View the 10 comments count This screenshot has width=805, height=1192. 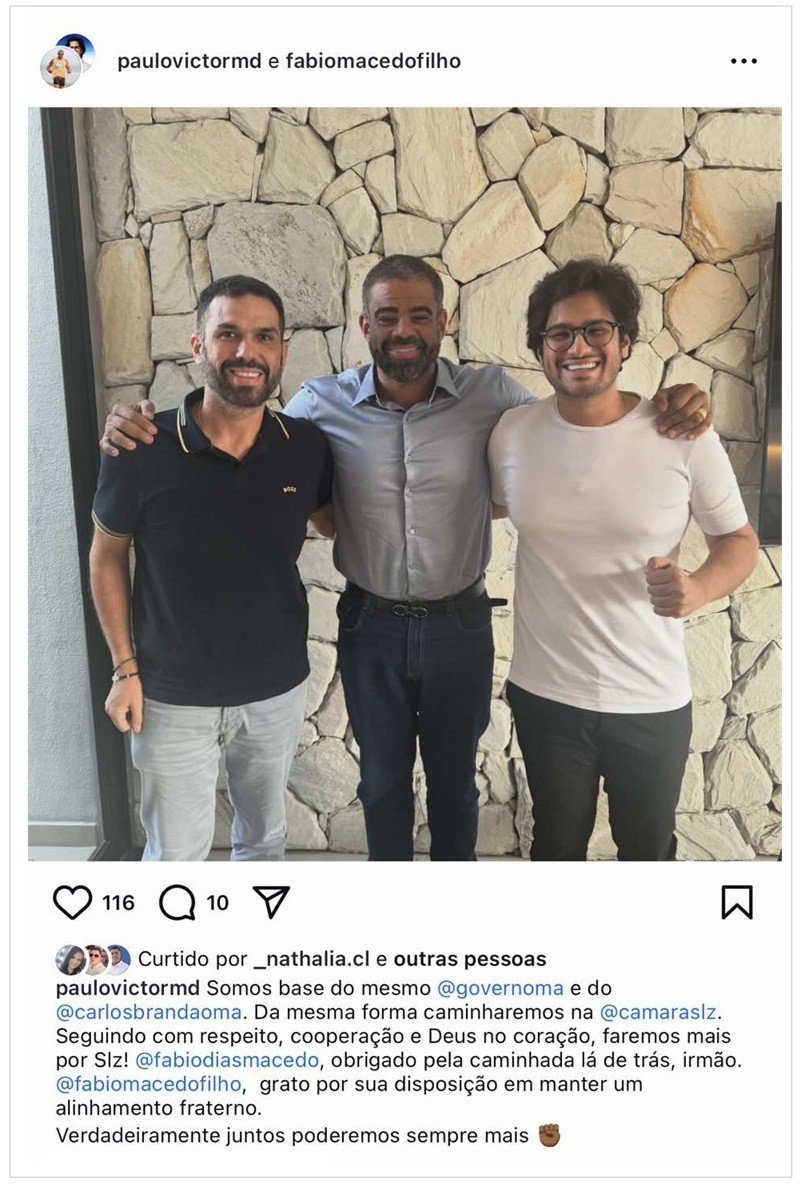[x=217, y=903]
